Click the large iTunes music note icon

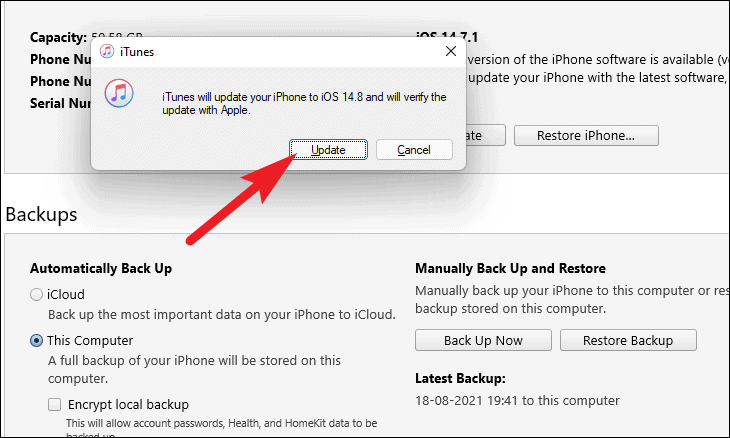point(119,93)
